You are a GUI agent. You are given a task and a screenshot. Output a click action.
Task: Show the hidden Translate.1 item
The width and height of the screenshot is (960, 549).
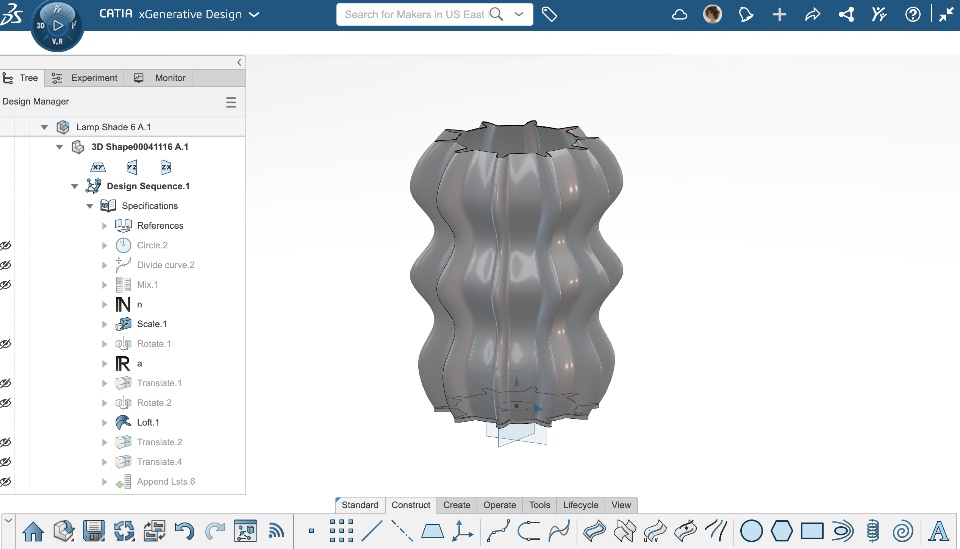(6, 383)
